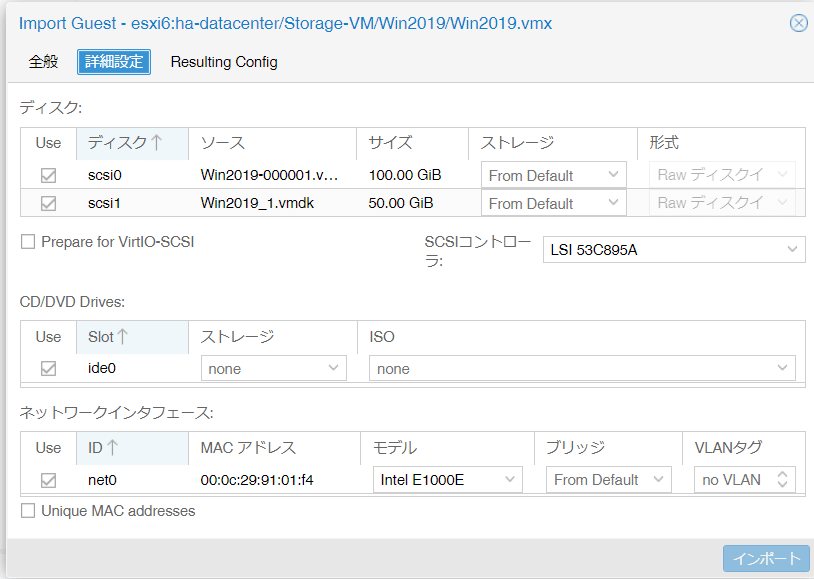The image size is (814, 579).
Task: Click the 形式 column header
Action: coord(721,143)
